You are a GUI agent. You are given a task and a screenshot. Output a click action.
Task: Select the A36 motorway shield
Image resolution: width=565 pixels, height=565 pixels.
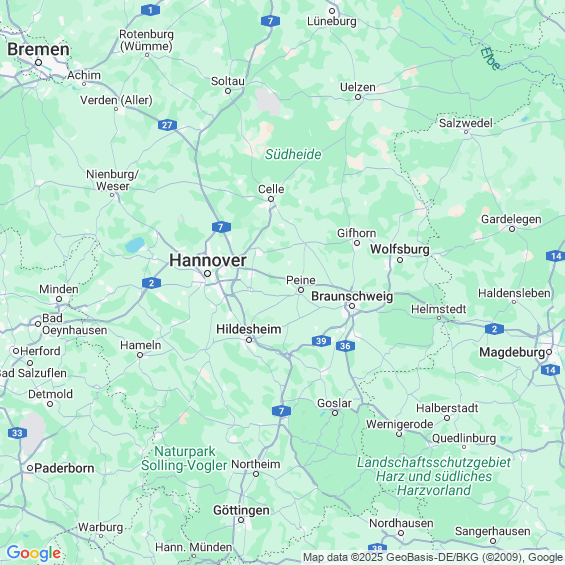pyautogui.click(x=345, y=346)
